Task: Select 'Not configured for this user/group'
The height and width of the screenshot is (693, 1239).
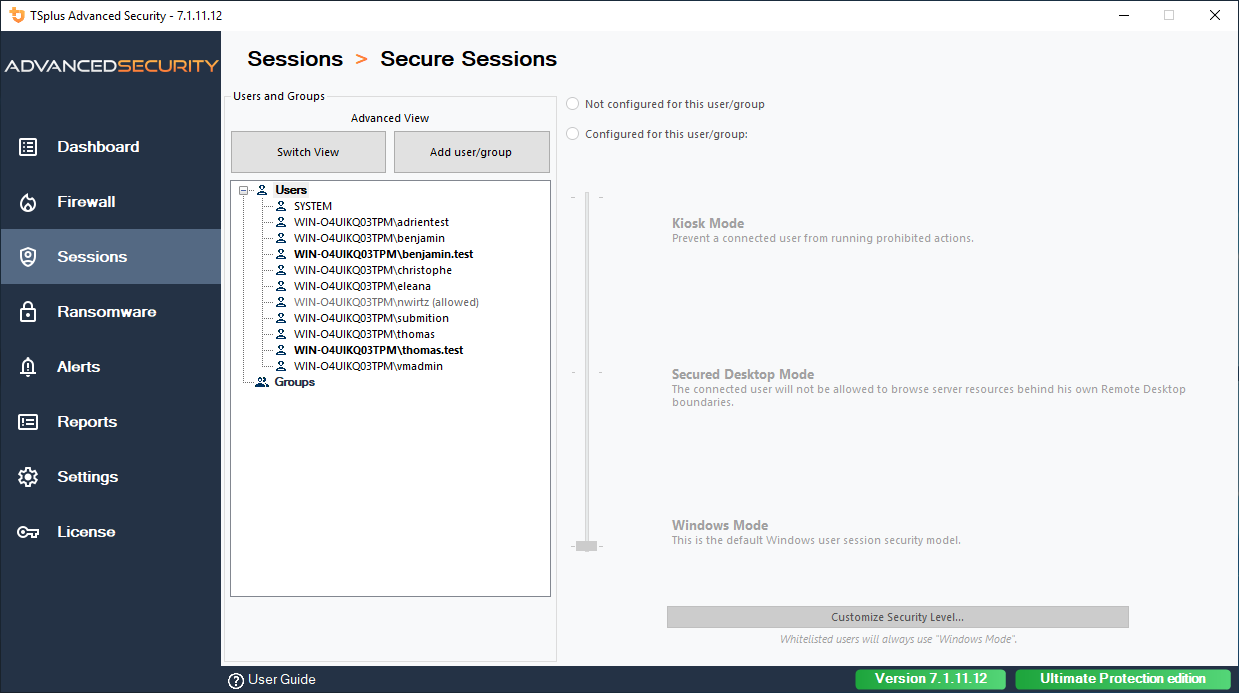Action: [x=571, y=103]
